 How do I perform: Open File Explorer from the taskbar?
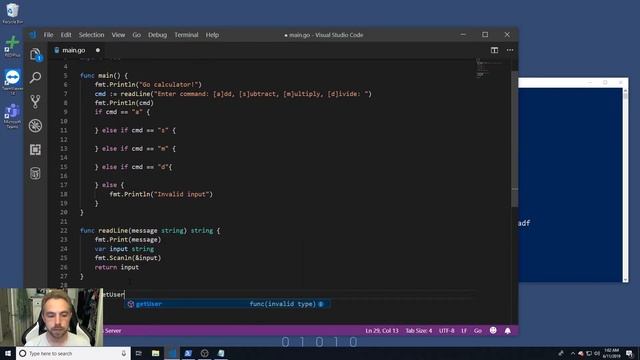[156, 353]
